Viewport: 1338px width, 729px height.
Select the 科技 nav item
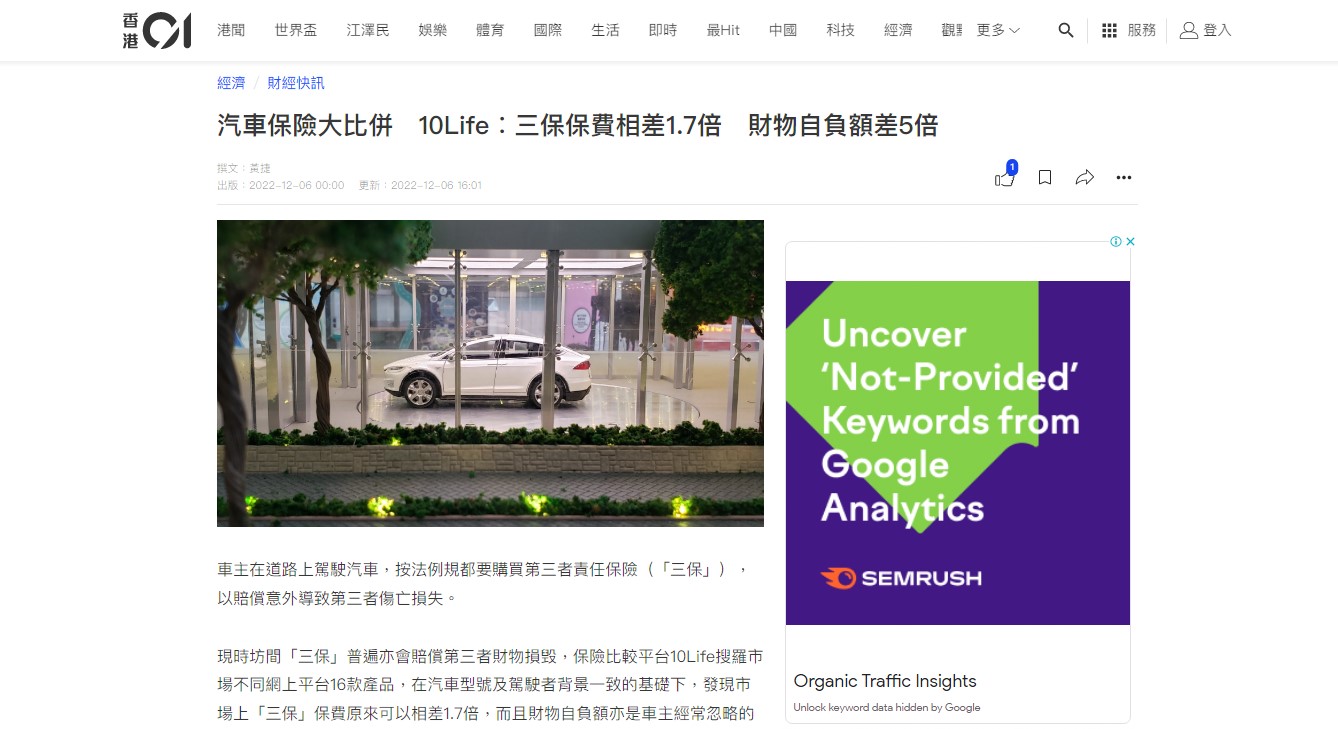(x=840, y=31)
